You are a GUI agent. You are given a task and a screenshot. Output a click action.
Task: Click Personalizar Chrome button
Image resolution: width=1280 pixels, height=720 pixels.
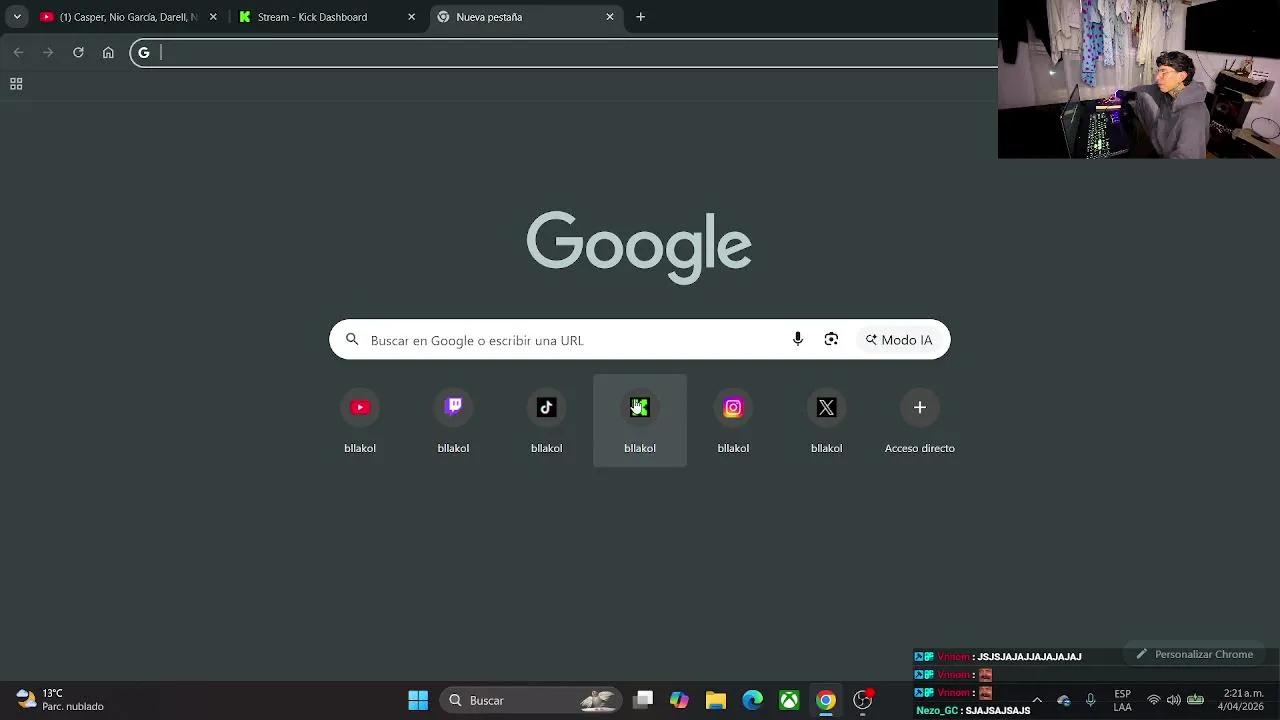(1195, 654)
